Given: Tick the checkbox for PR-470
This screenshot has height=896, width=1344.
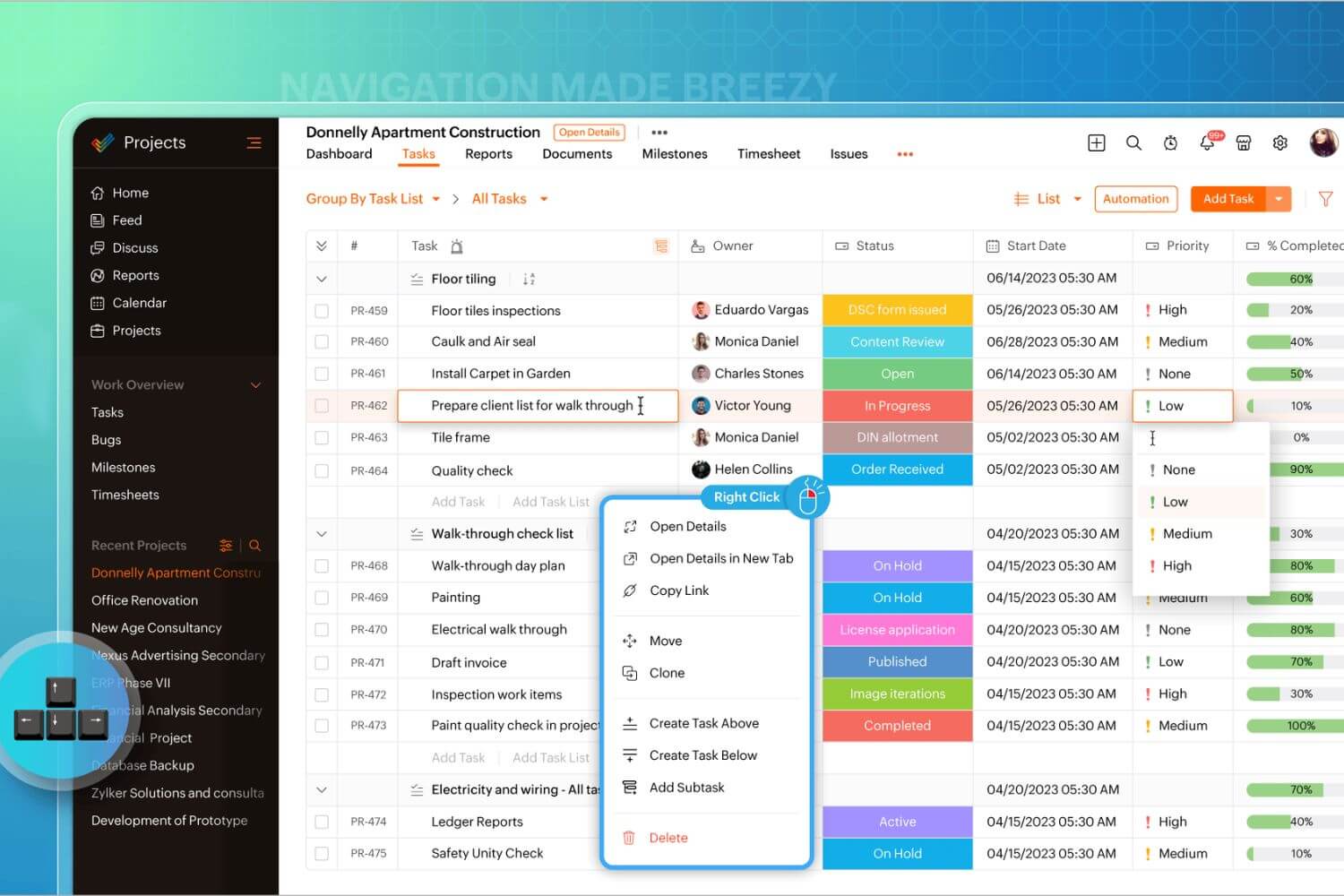Looking at the screenshot, I should click(322, 630).
